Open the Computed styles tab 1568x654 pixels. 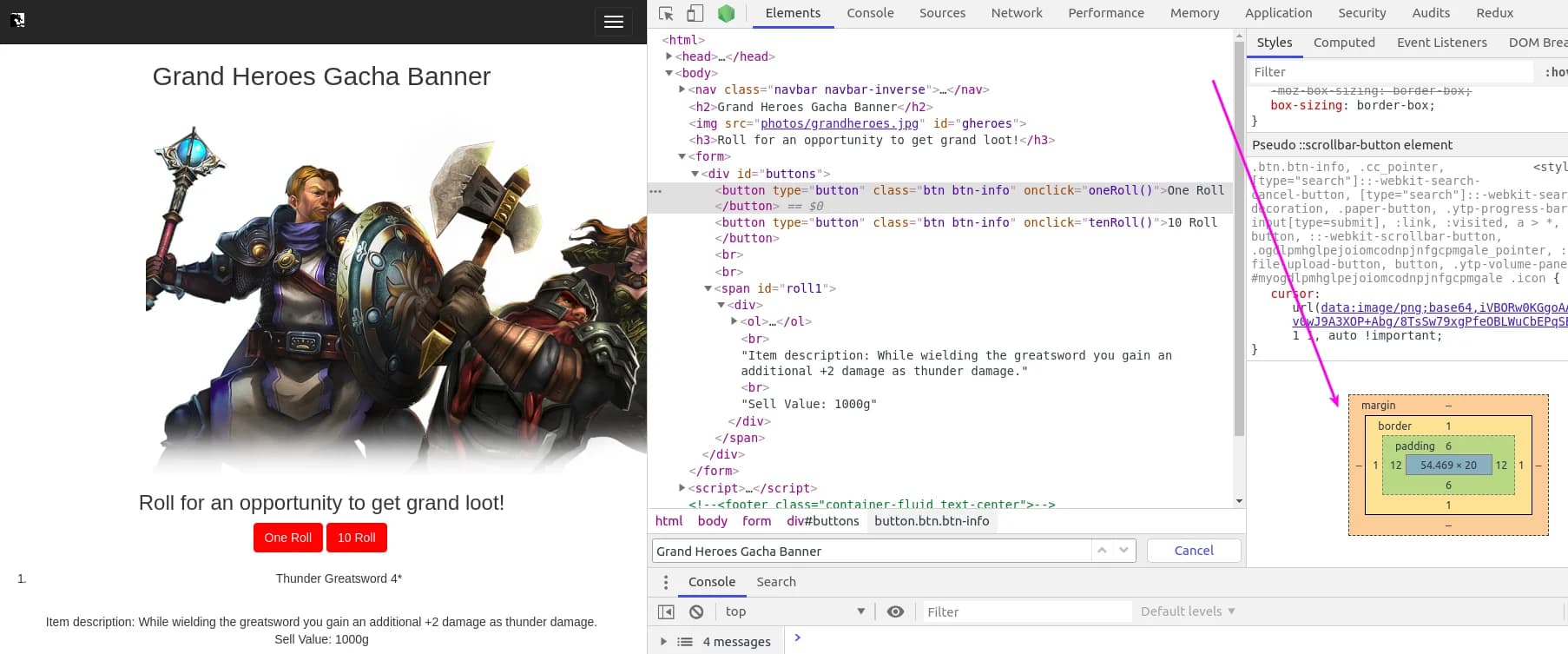point(1343,43)
